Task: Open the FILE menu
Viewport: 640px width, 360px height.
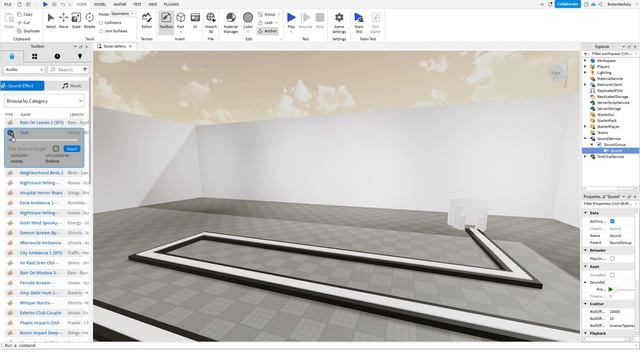Action: point(8,4)
